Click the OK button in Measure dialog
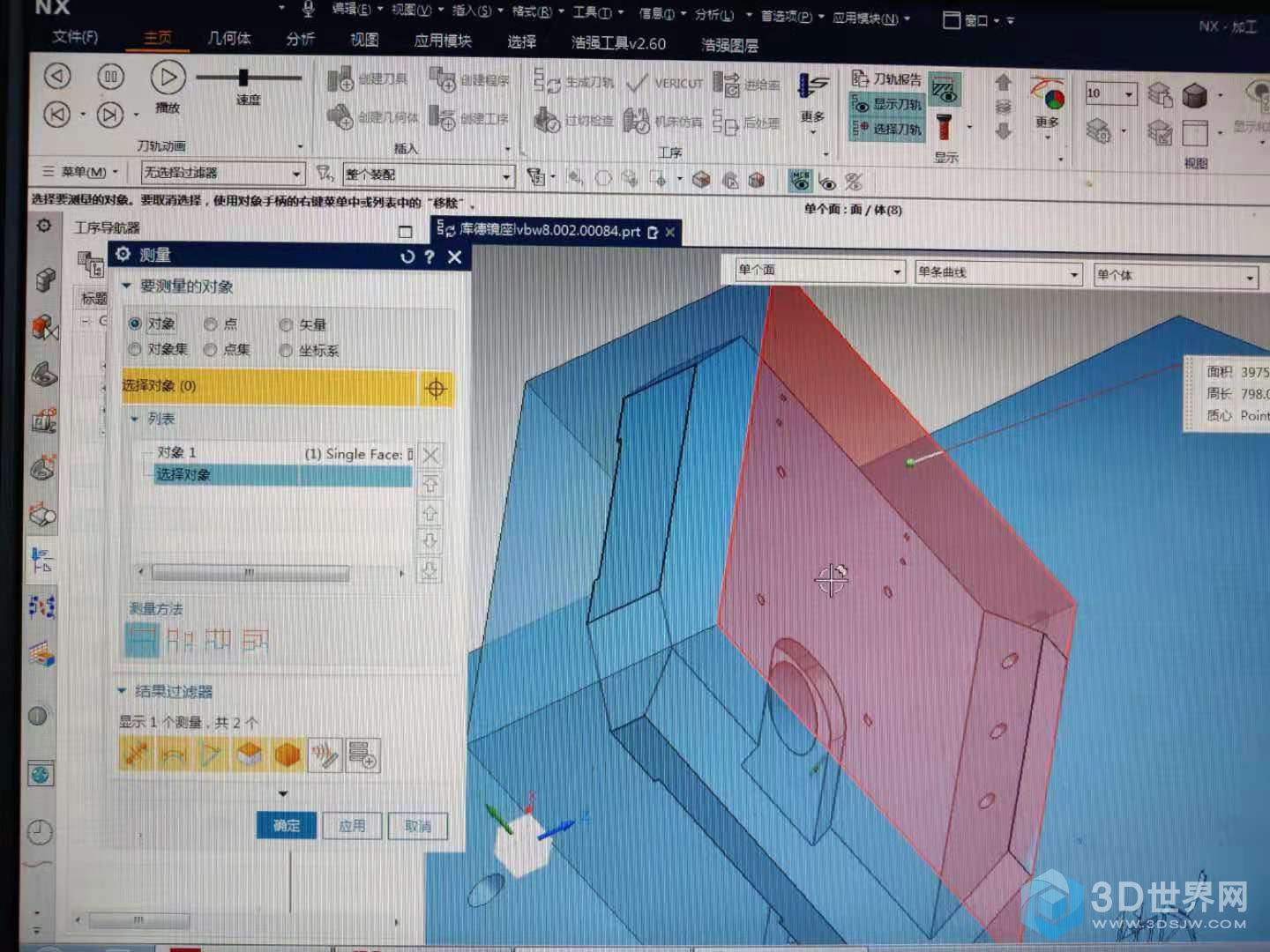The width and height of the screenshot is (1270, 952). tap(286, 825)
